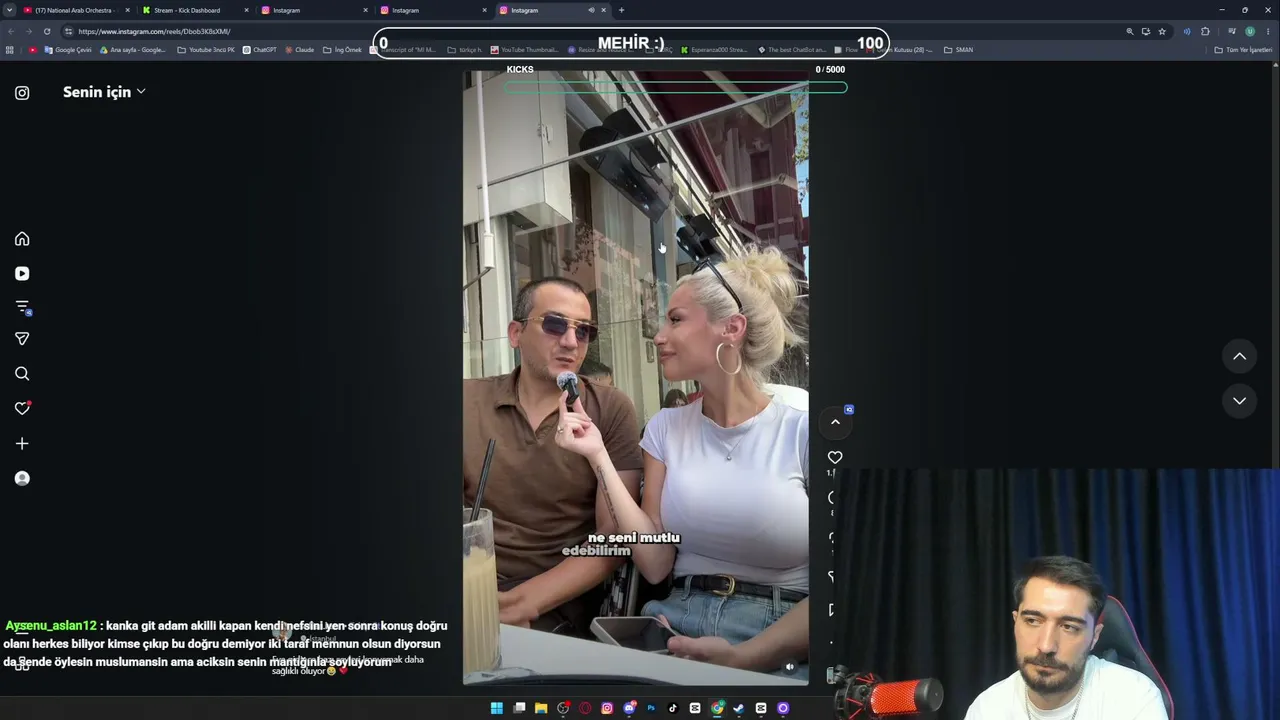The height and width of the screenshot is (720, 1280).
Task: Open the ChatGPT bookmark
Action: tap(259, 50)
